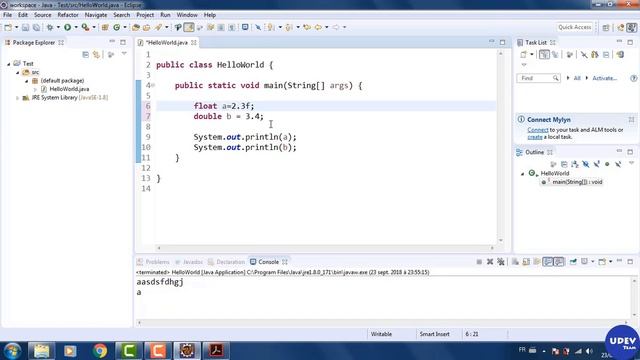Open the Source menu

click(x=42, y=15)
